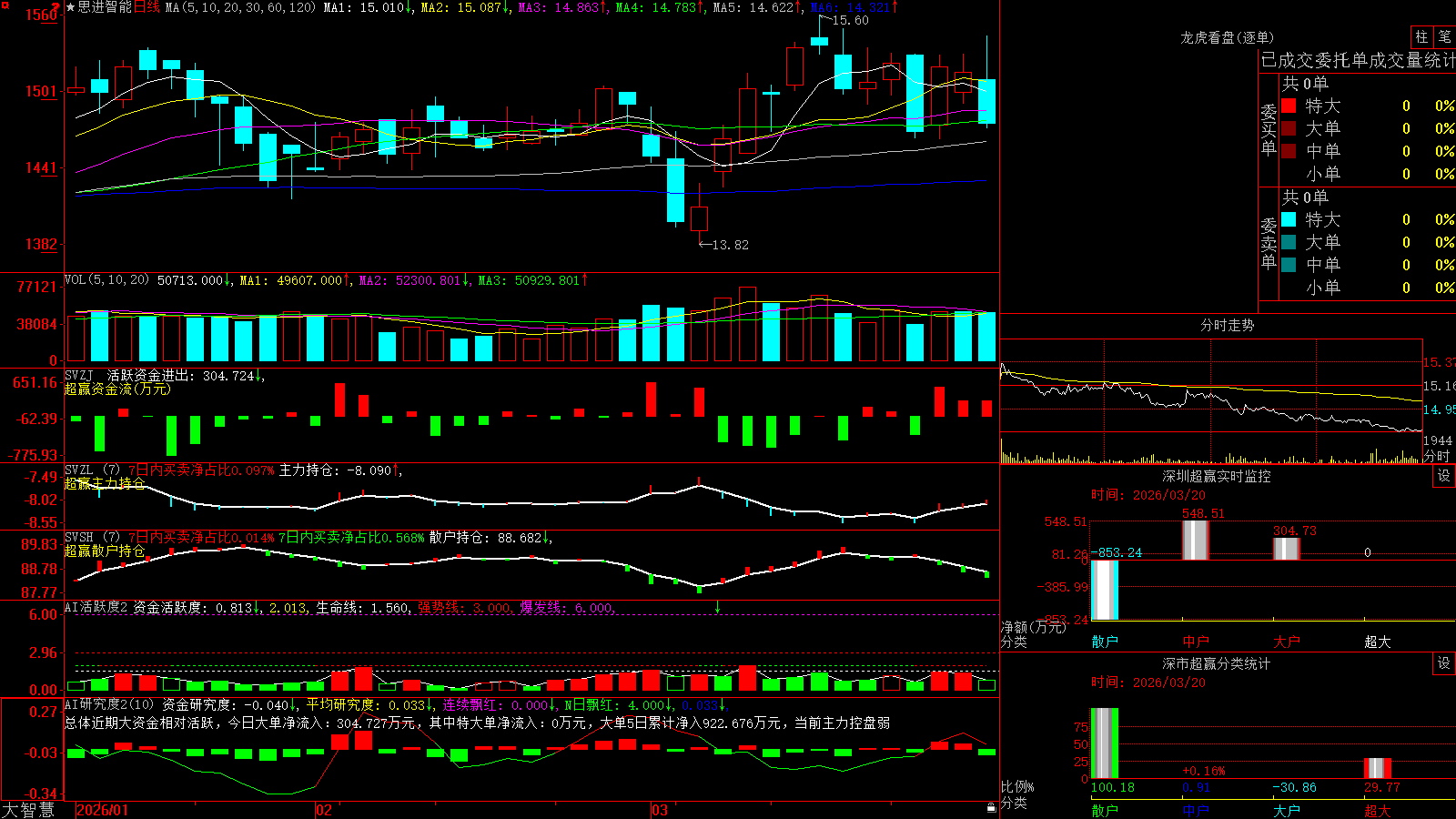
Task: Click the 29.77 超大 bar in 分类统计
Action: tap(1378, 768)
